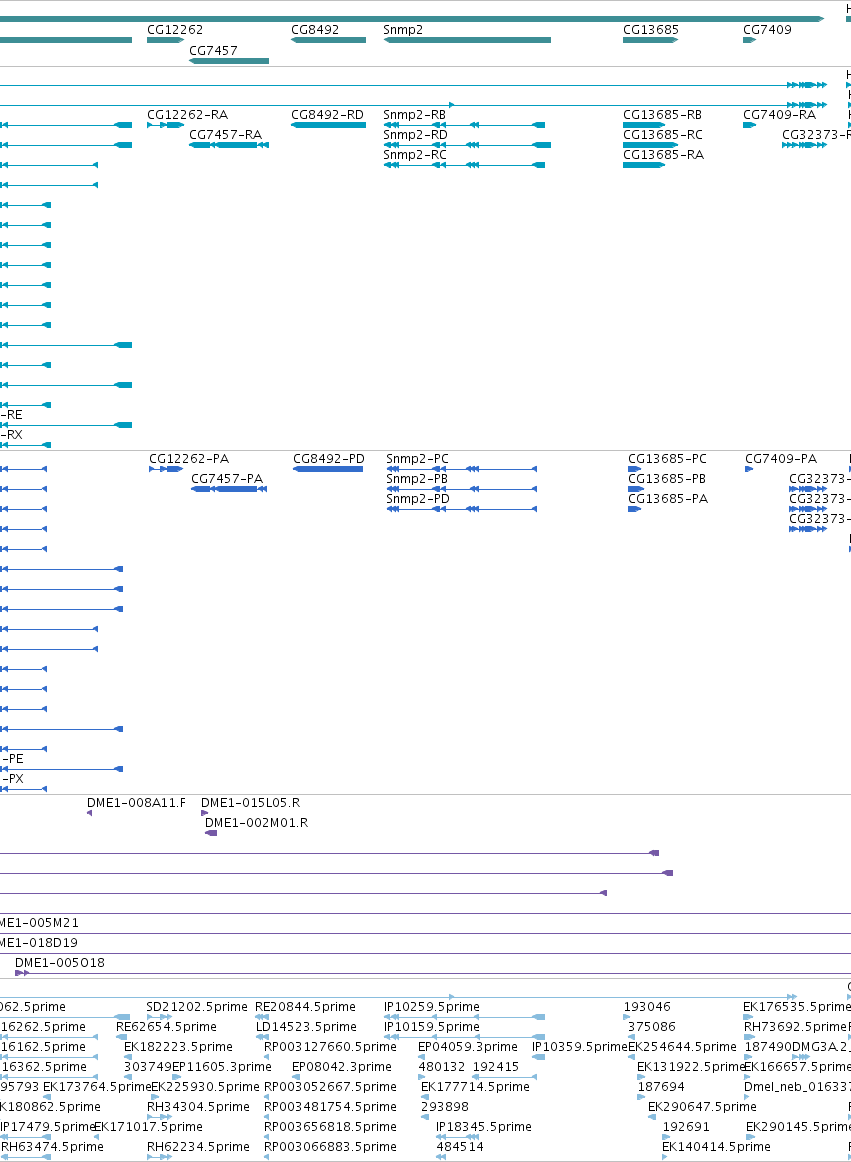Screen dimensions: 851x1162
Task: Select the CG7457 gene label
Action: click(x=213, y=50)
